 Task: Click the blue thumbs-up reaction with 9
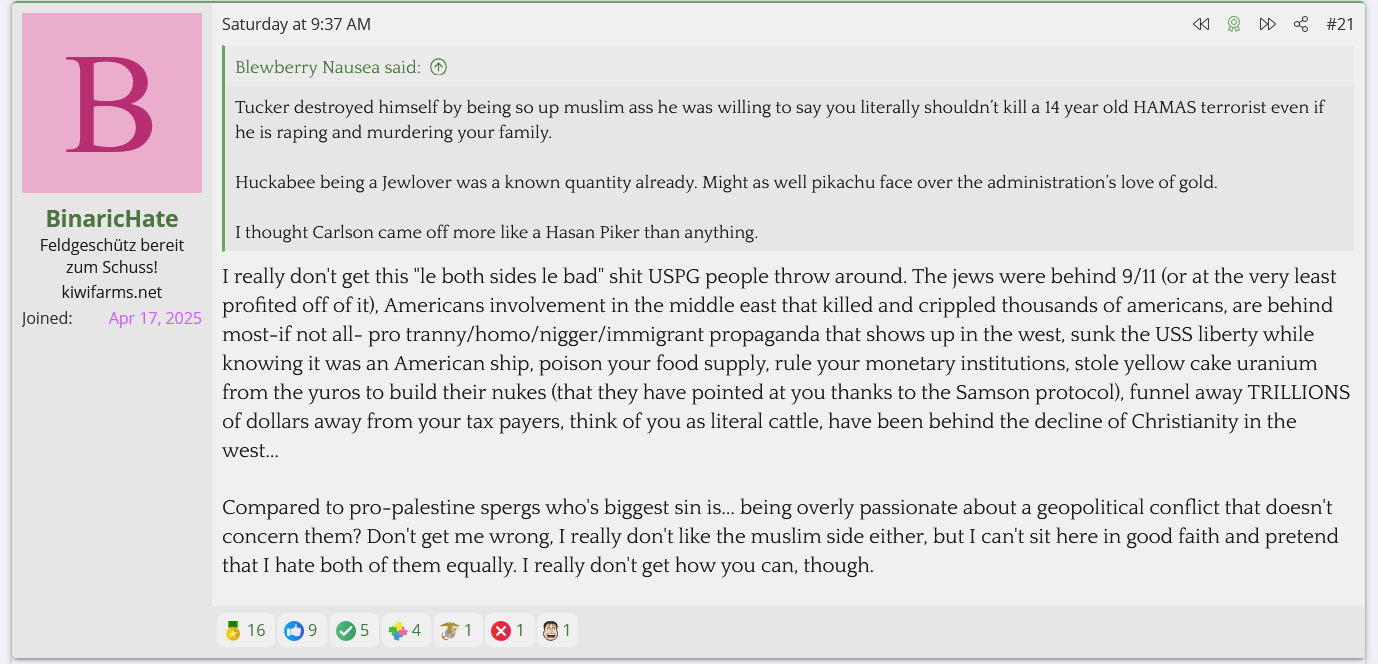click(x=301, y=630)
